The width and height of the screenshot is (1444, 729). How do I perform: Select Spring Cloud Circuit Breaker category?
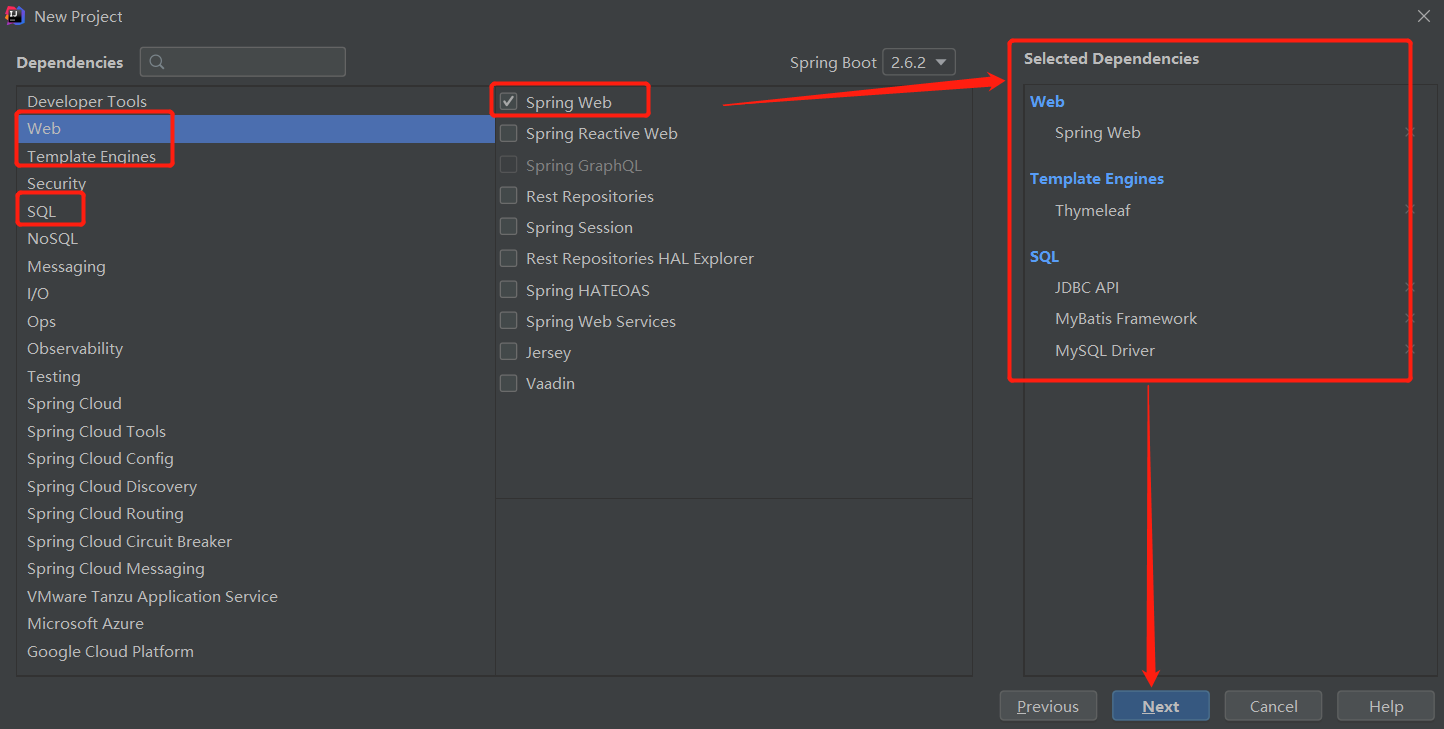tap(256, 541)
